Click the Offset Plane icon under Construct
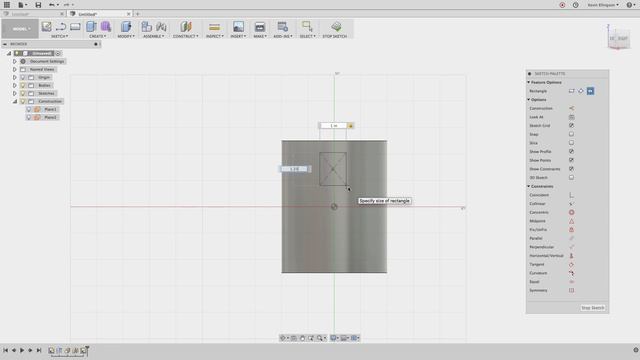 [x=186, y=27]
